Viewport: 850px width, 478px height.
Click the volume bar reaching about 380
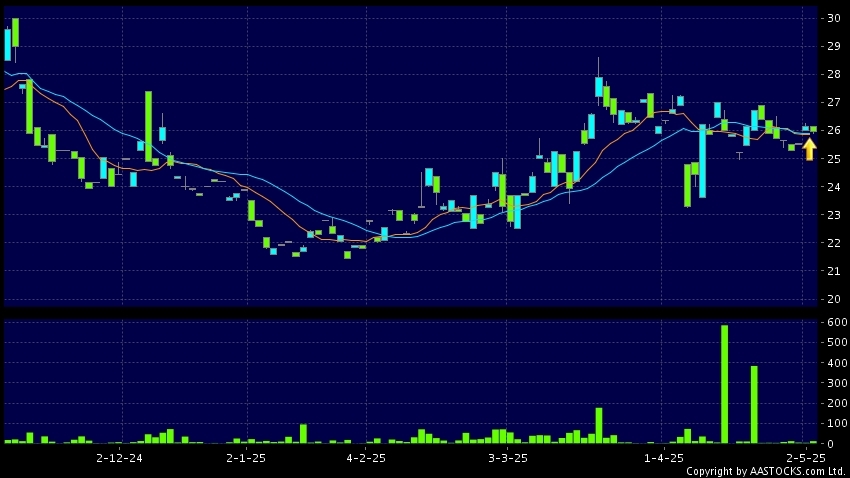point(754,405)
